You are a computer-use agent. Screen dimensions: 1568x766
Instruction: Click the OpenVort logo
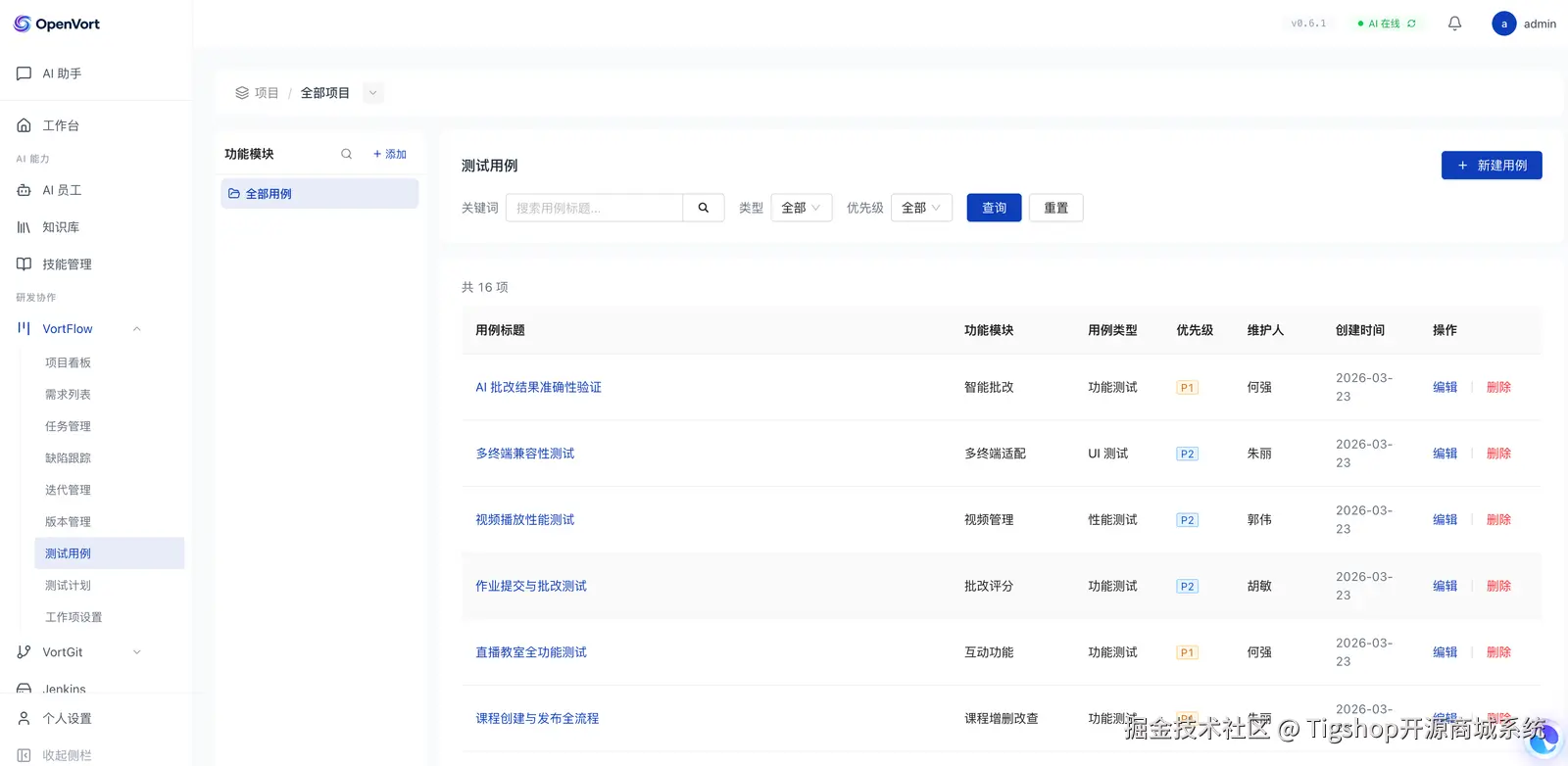[57, 24]
